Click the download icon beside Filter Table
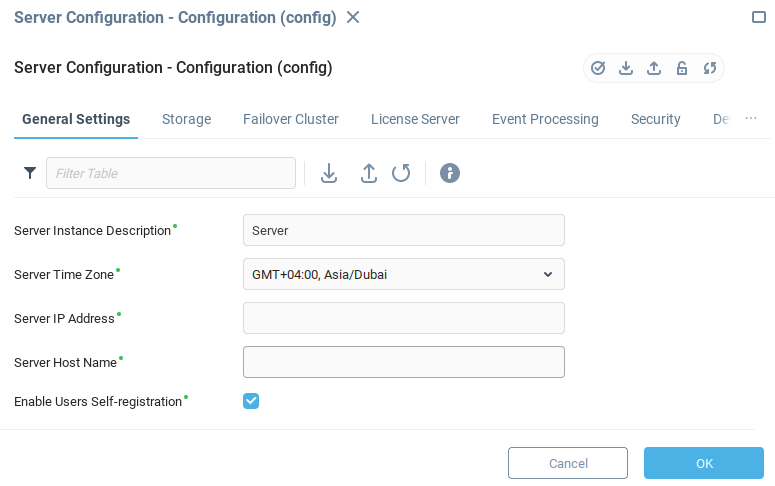Image resolution: width=775 pixels, height=486 pixels. click(x=329, y=173)
